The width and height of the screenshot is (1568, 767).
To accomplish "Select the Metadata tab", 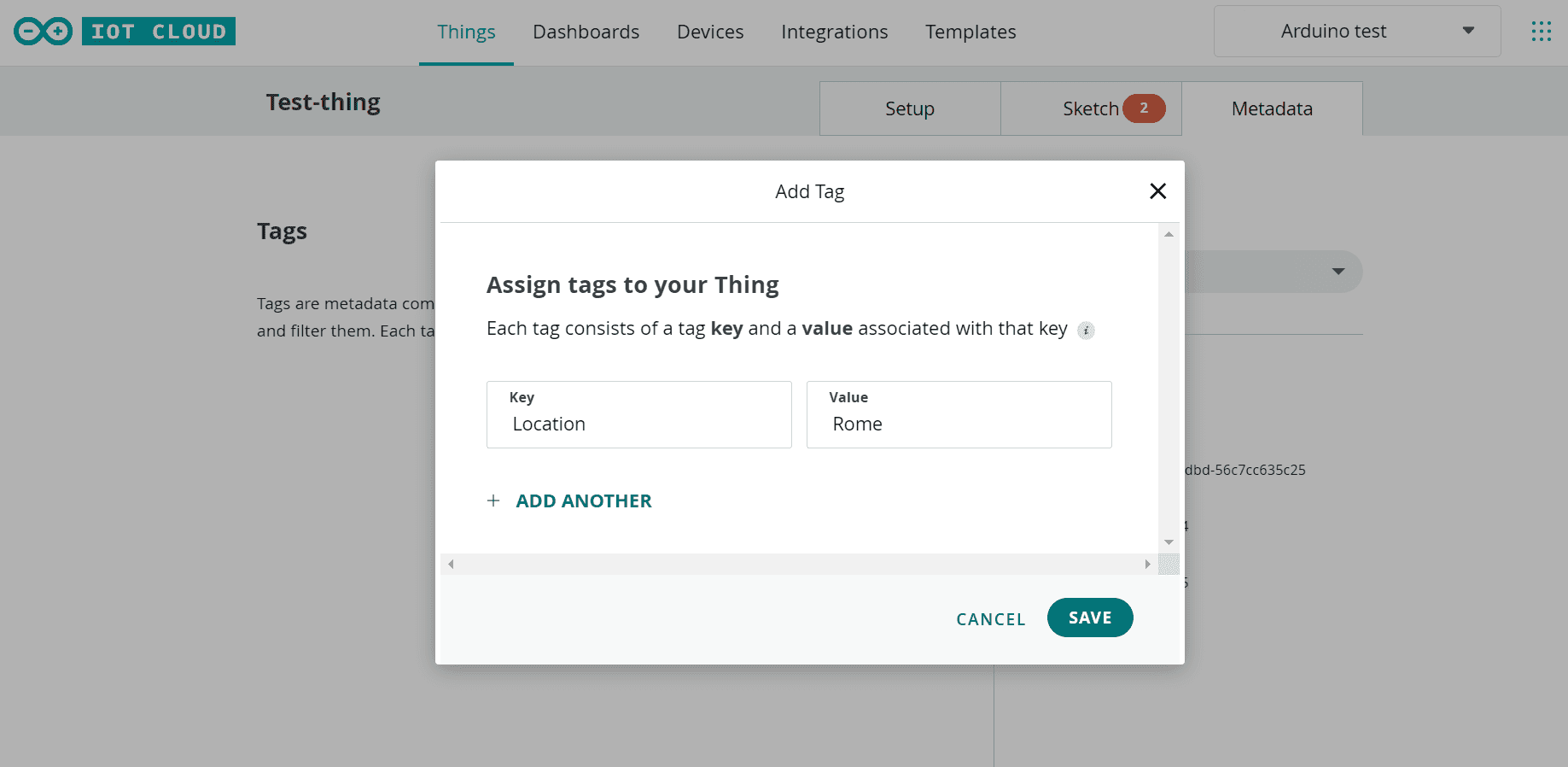I will pyautogui.click(x=1271, y=109).
